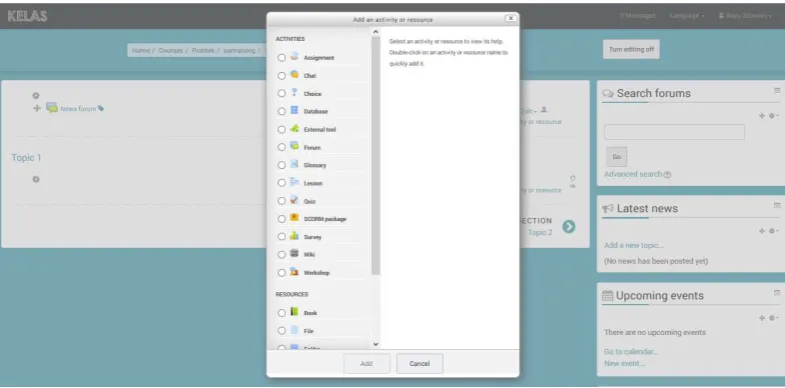Collapse the Upcoming events block
The width and height of the screenshot is (785, 388).
pos(777,292)
